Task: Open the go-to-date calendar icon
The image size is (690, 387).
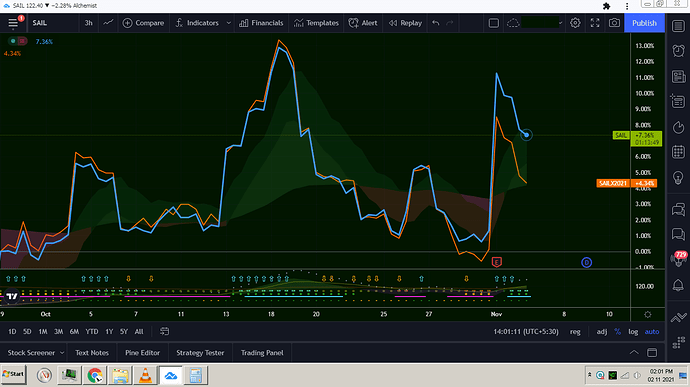Action: click(164, 332)
